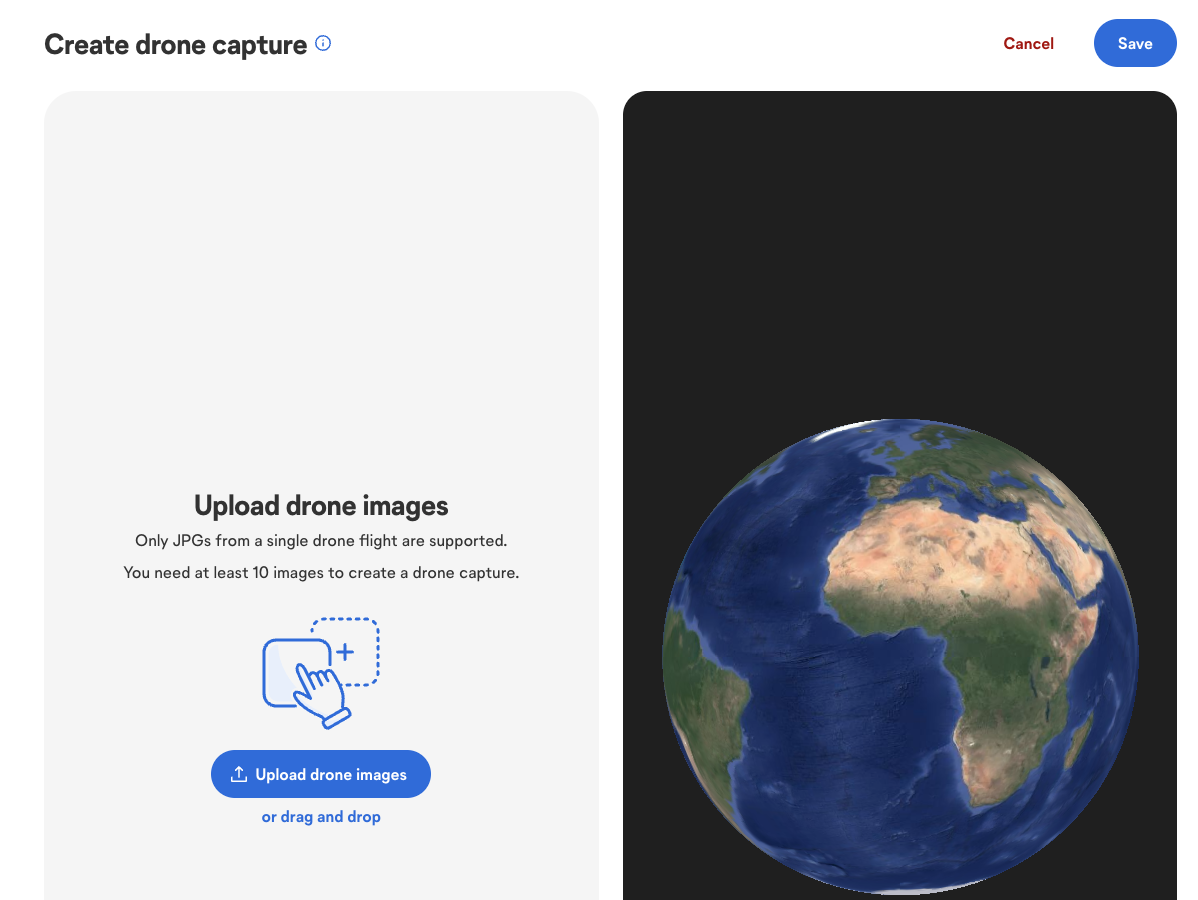Click the hand cursor in the upload illustration
Image resolution: width=1198 pixels, height=900 pixels.
319,695
